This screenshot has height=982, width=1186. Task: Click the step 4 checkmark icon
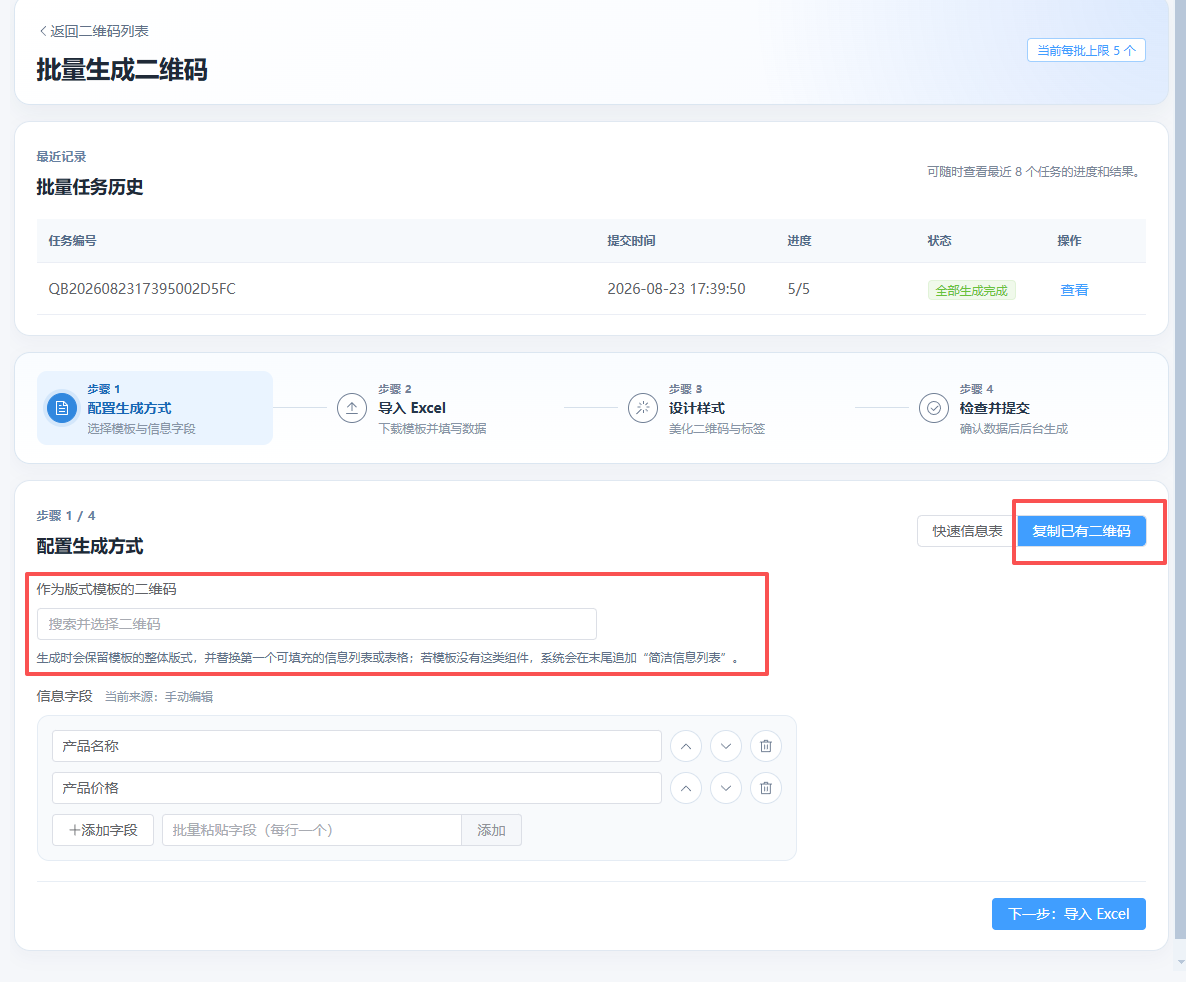click(934, 409)
